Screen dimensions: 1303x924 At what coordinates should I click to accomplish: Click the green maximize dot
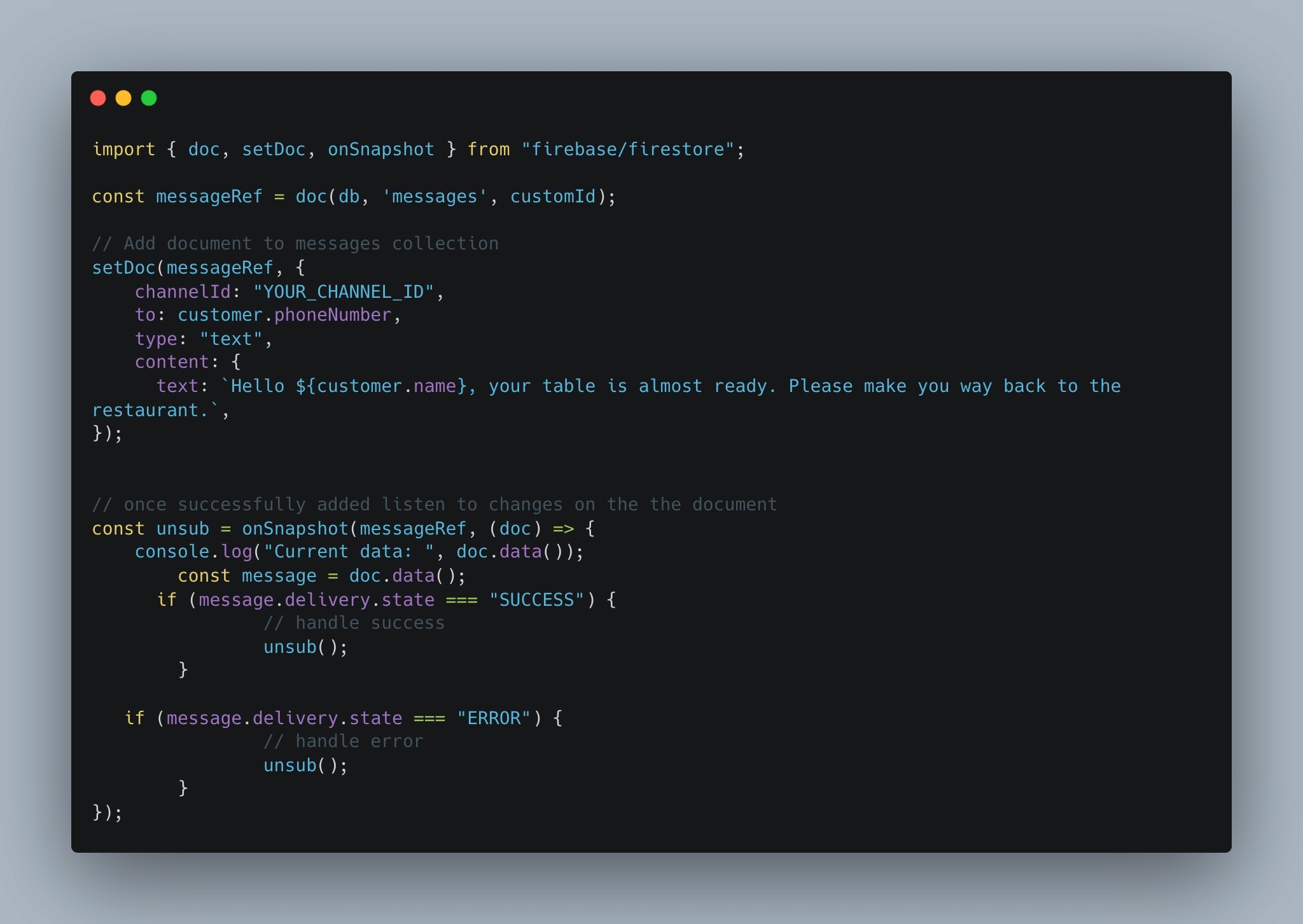(x=149, y=98)
